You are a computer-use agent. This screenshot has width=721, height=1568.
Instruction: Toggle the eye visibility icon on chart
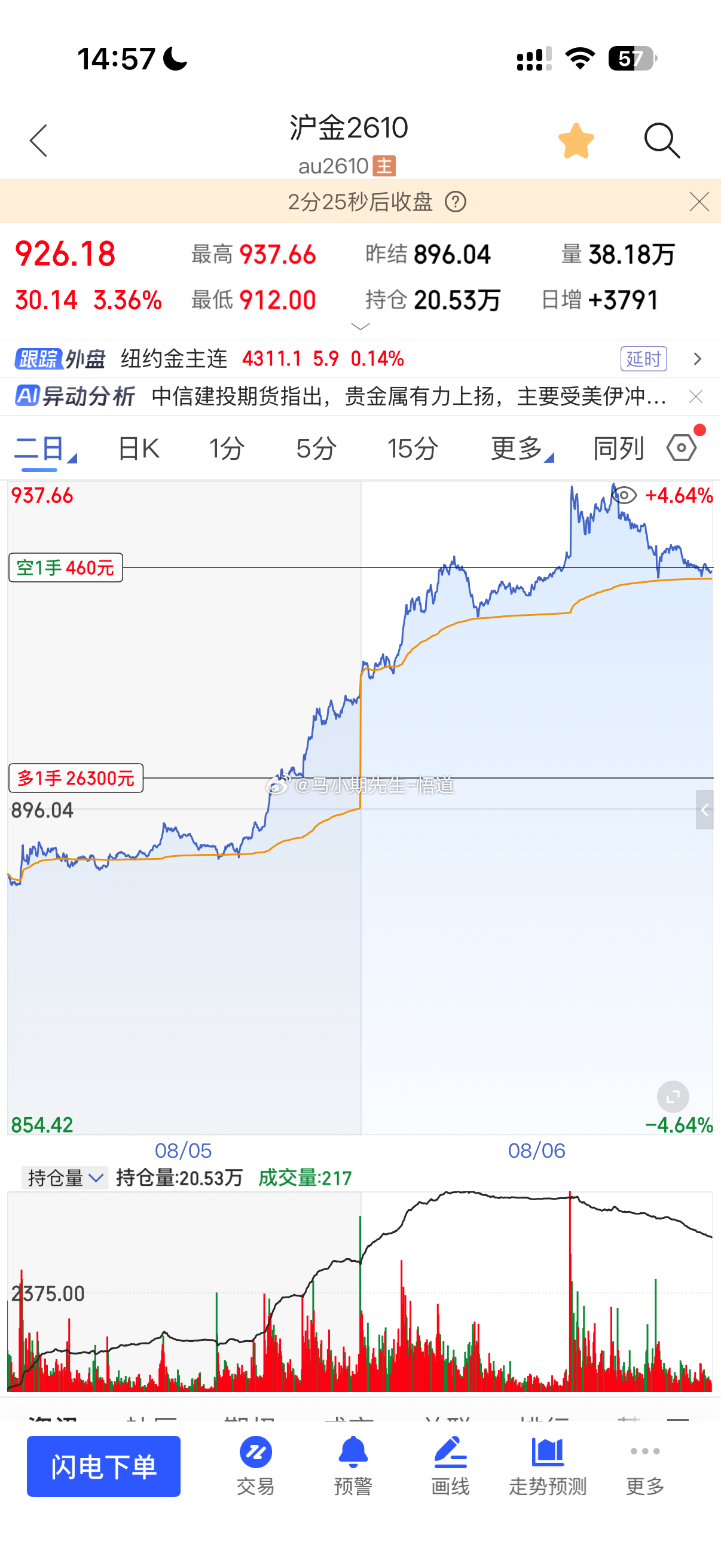pyautogui.click(x=624, y=495)
